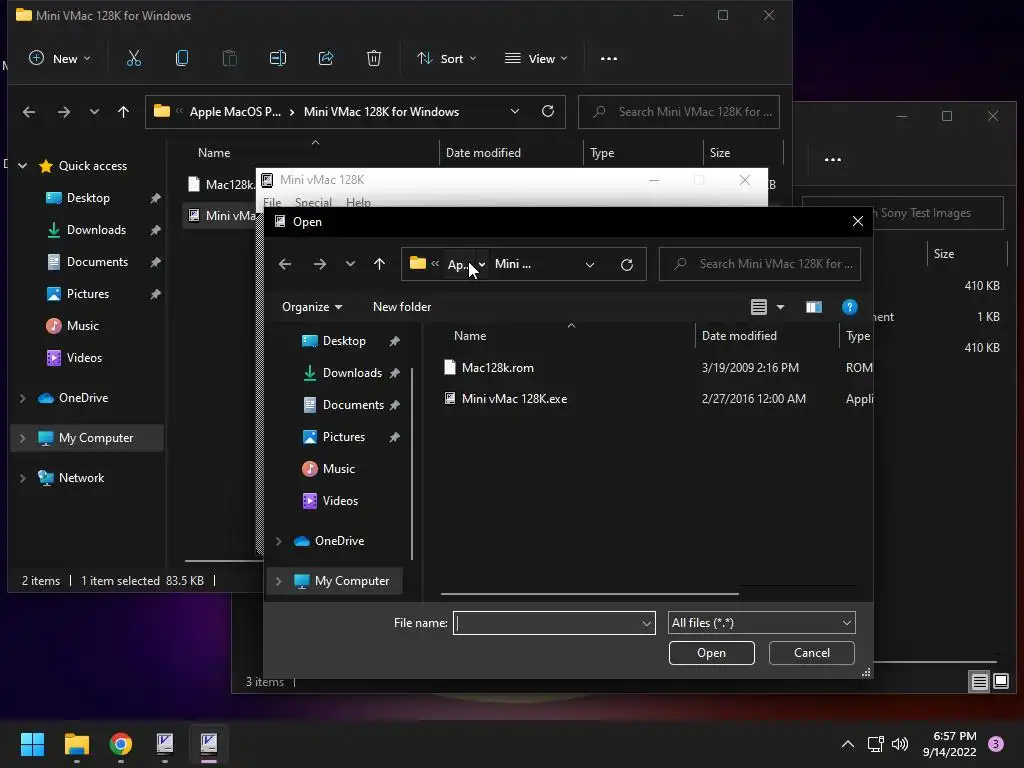Image resolution: width=1024 pixels, height=768 pixels.
Task: Open File Explorer from the taskbar
Action: click(x=76, y=744)
